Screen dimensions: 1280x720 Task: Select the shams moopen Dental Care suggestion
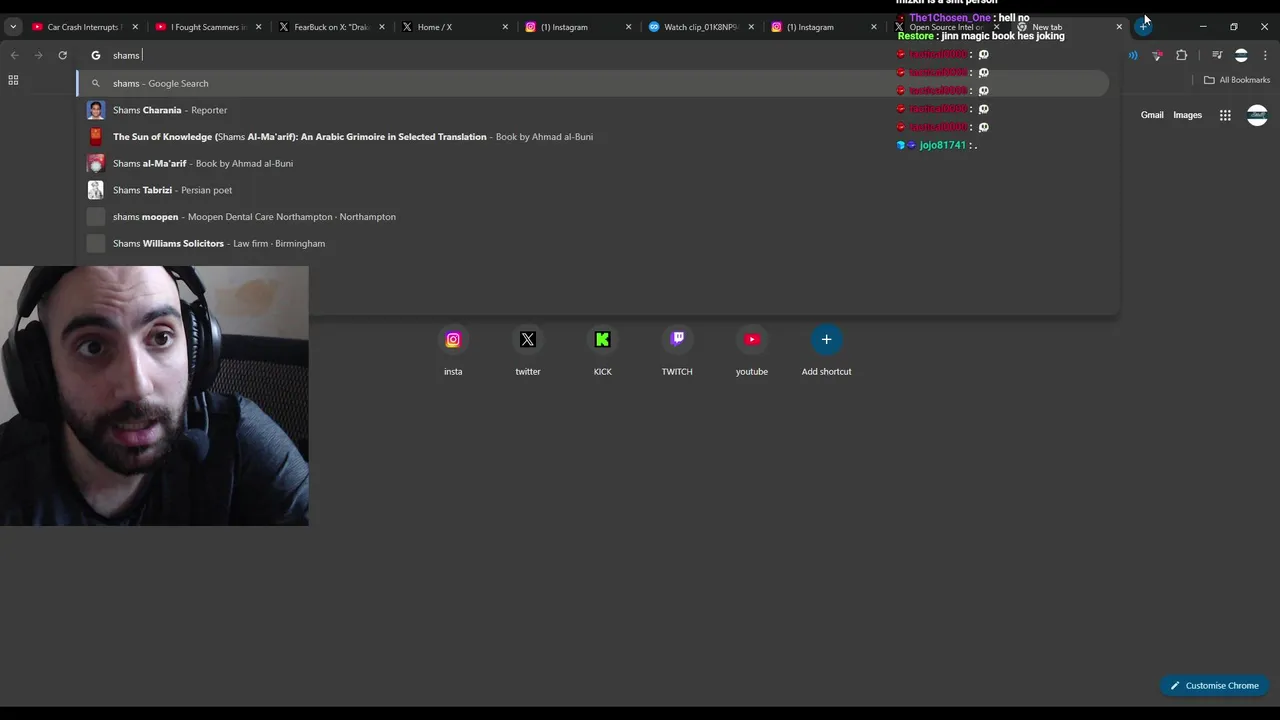594,217
